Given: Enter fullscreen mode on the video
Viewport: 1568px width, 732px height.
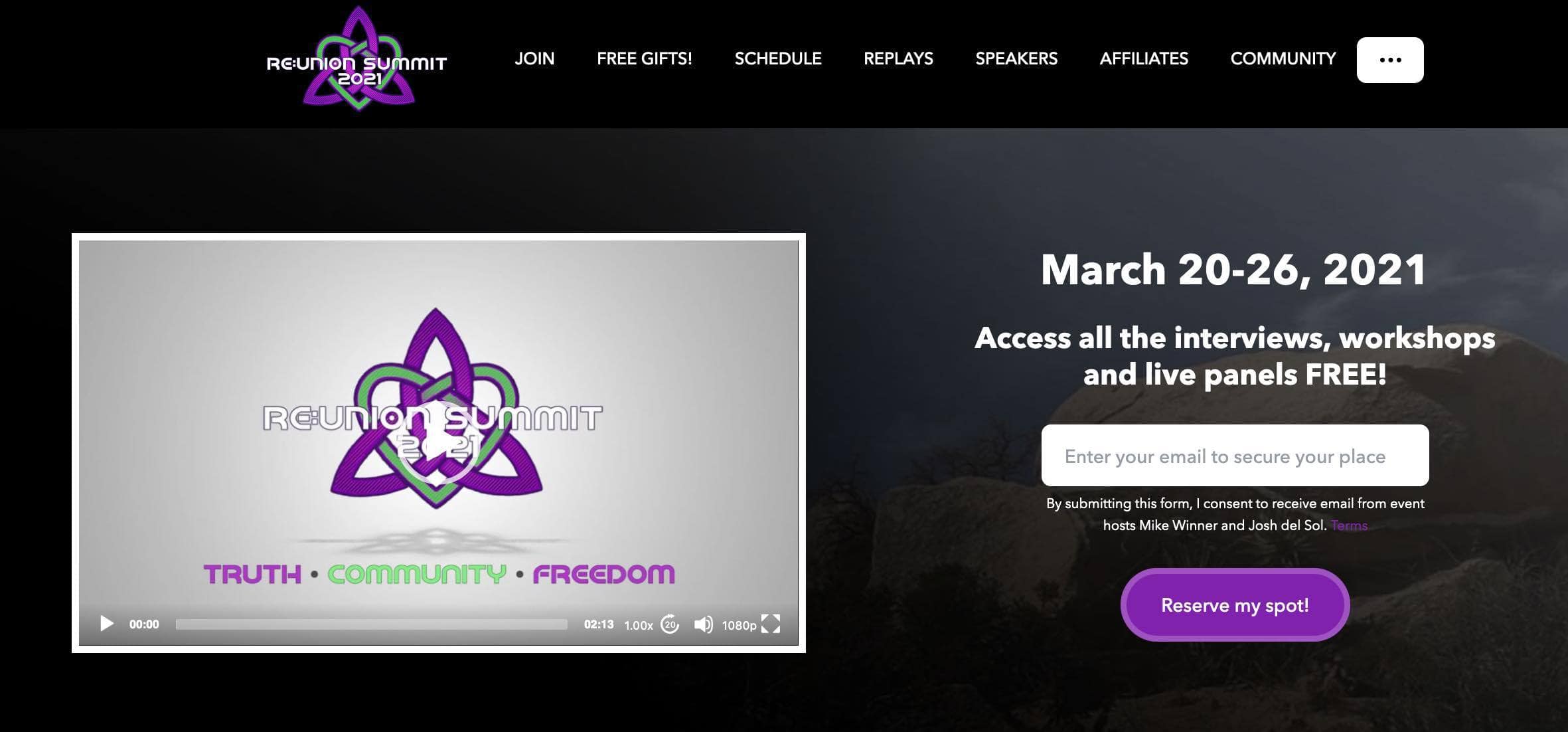Looking at the screenshot, I should click(x=771, y=624).
